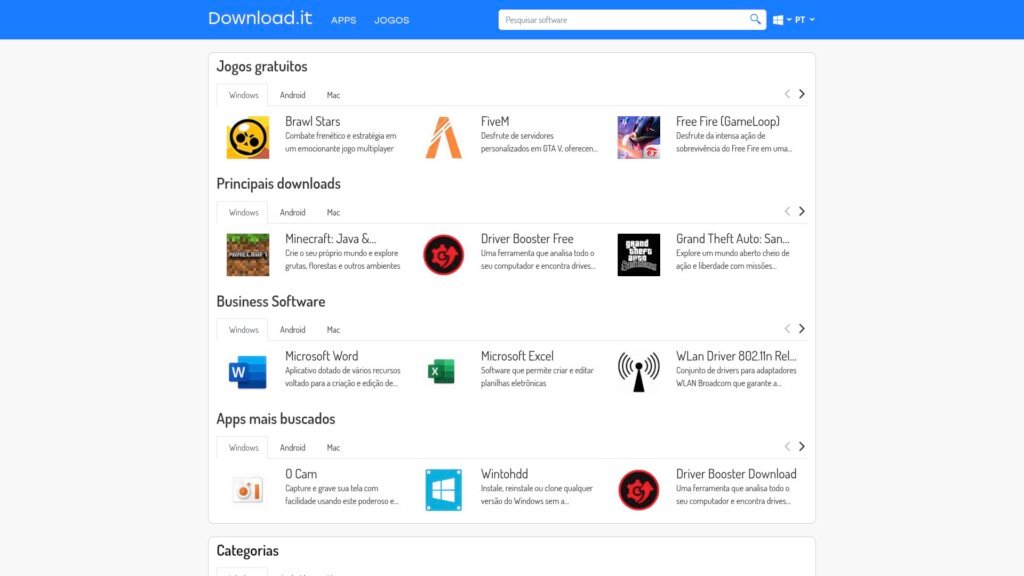Show previous items in Apps mais buscados
Image resolution: width=1024 pixels, height=576 pixels.
point(787,447)
